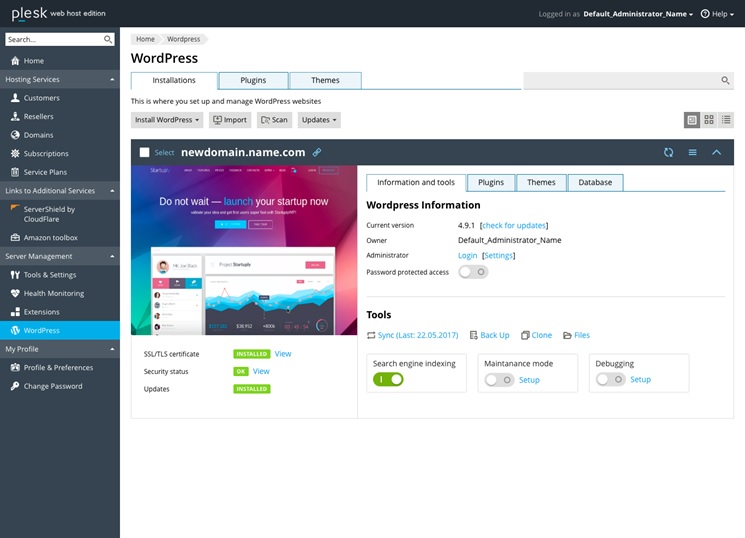Click the Domains globe icon
Viewport: 745px width, 538px height.
[x=15, y=135]
